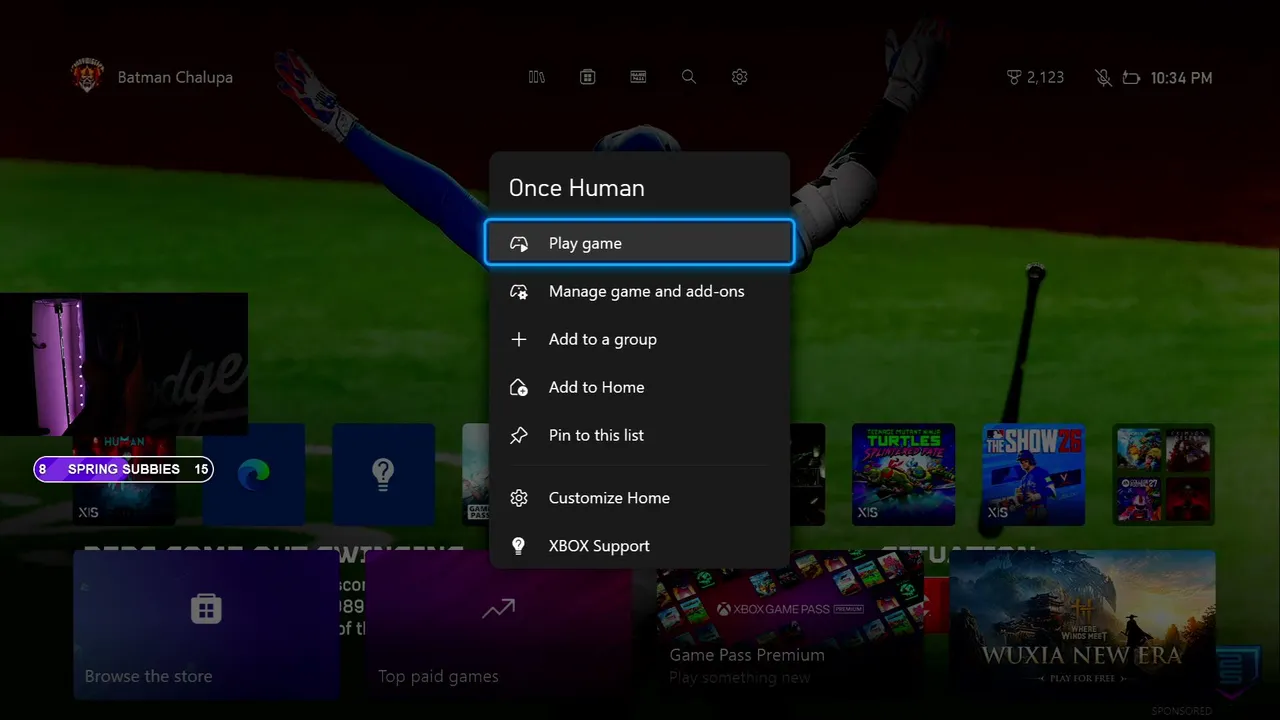Open the Game Pass Premium card
This screenshot has height=720, width=1280.
[790, 624]
